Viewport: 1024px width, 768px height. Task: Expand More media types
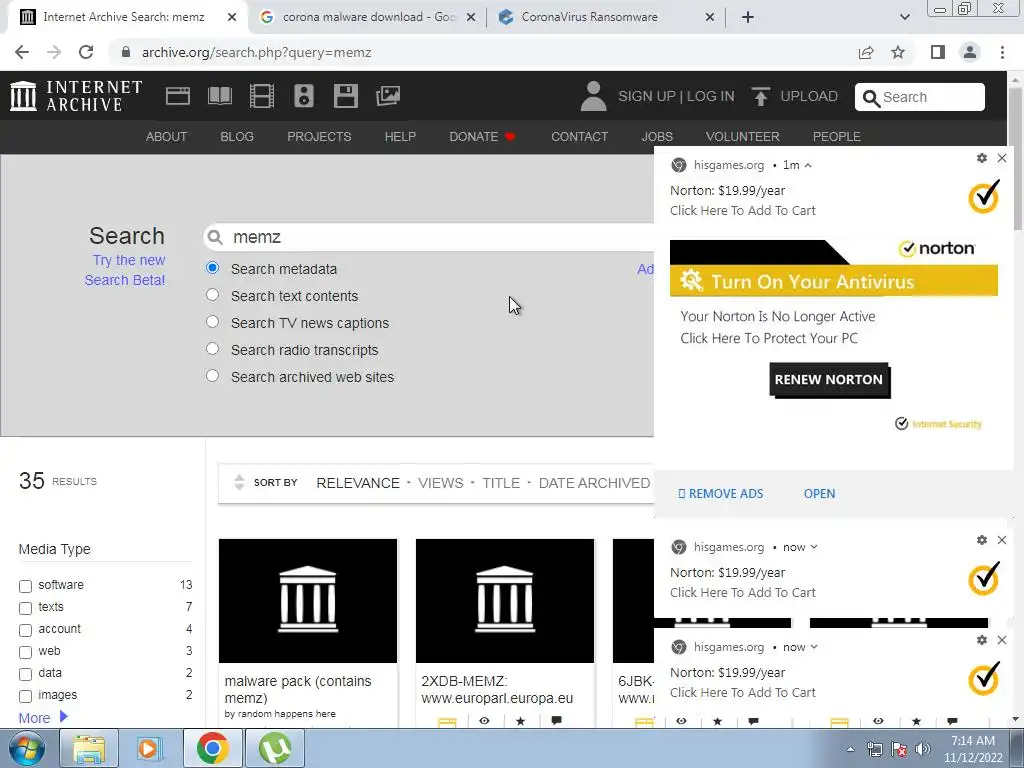[43, 717]
